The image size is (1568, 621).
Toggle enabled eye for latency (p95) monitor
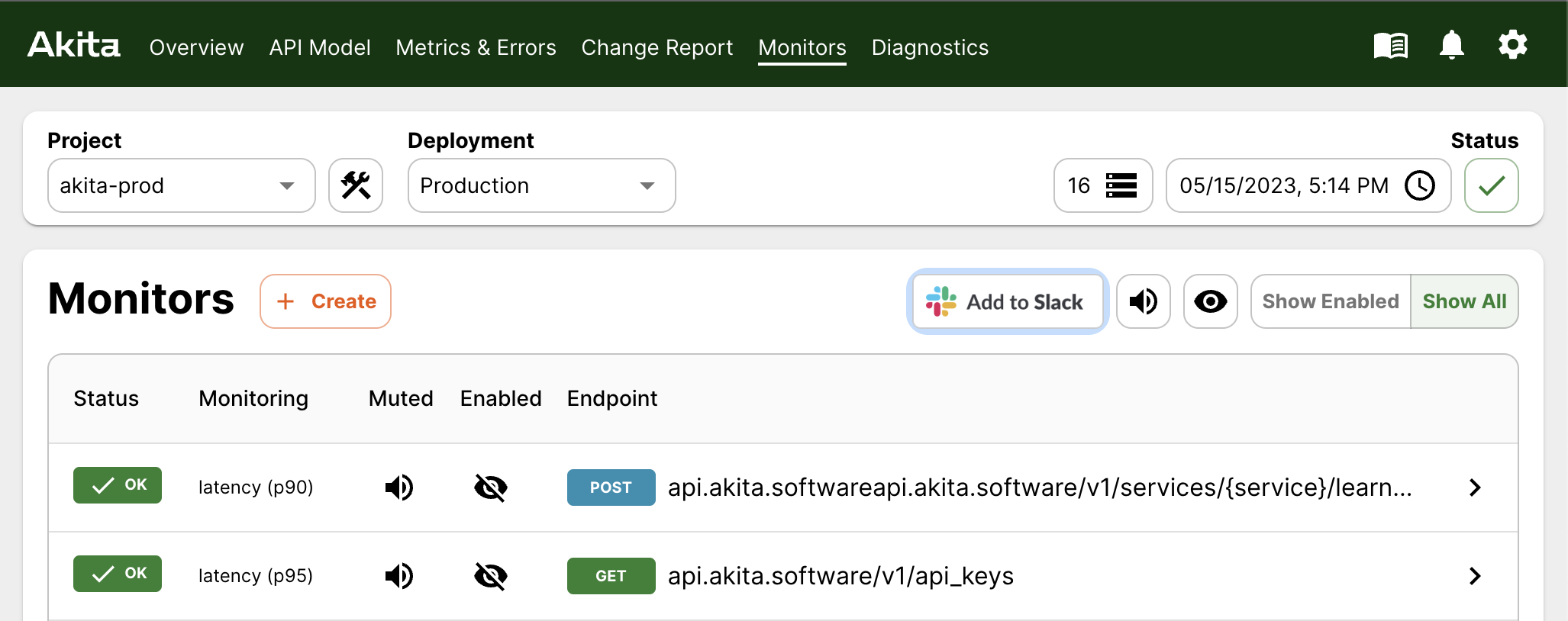(491, 576)
